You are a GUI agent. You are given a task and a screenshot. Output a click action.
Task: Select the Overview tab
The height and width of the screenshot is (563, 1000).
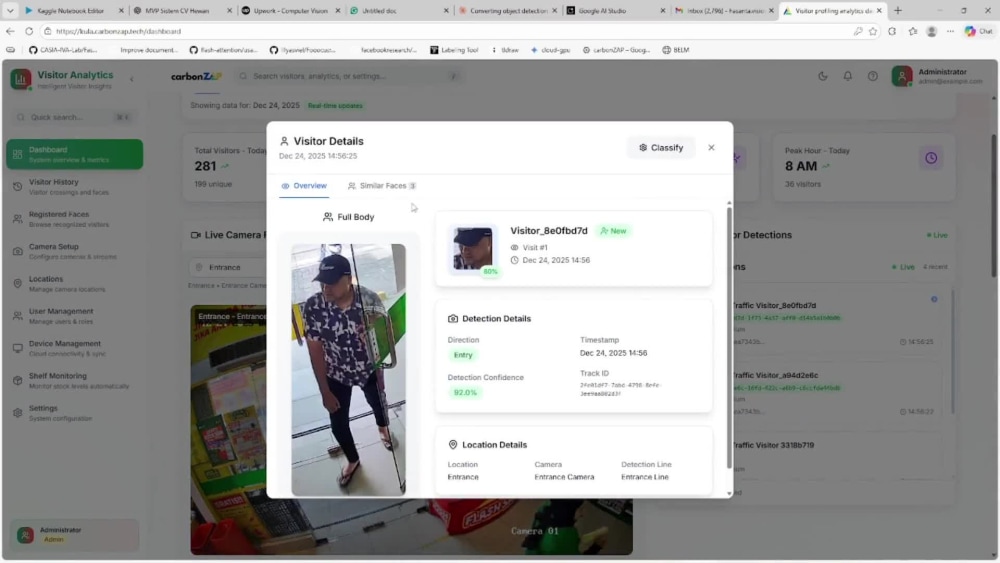coord(304,186)
